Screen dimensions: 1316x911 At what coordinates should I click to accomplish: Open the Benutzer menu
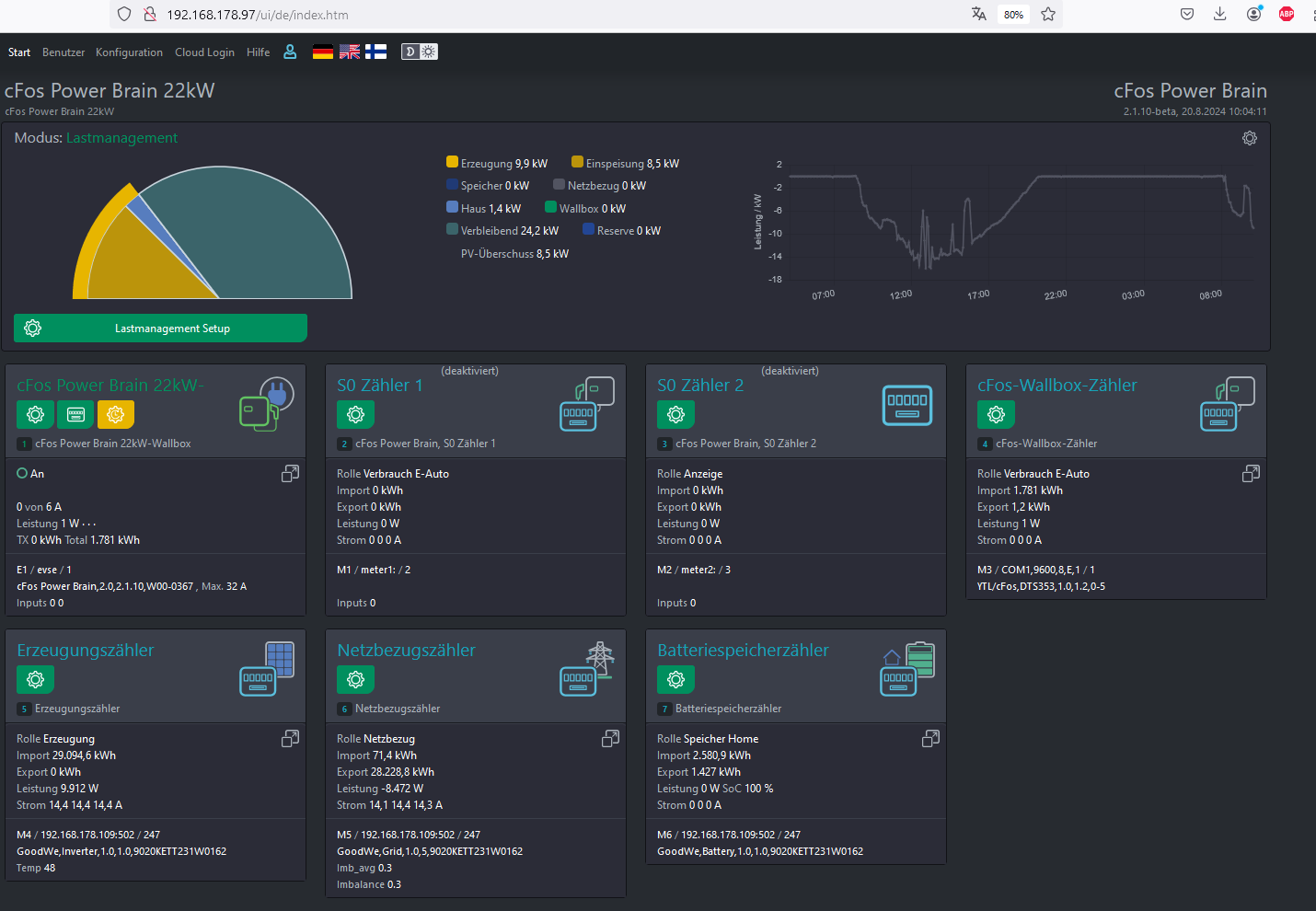[x=63, y=52]
